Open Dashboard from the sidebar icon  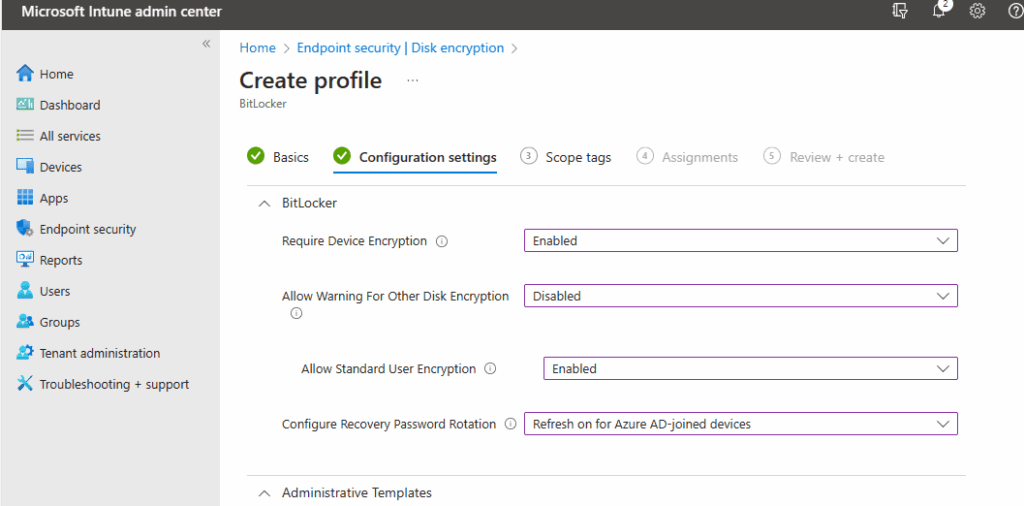coord(26,105)
